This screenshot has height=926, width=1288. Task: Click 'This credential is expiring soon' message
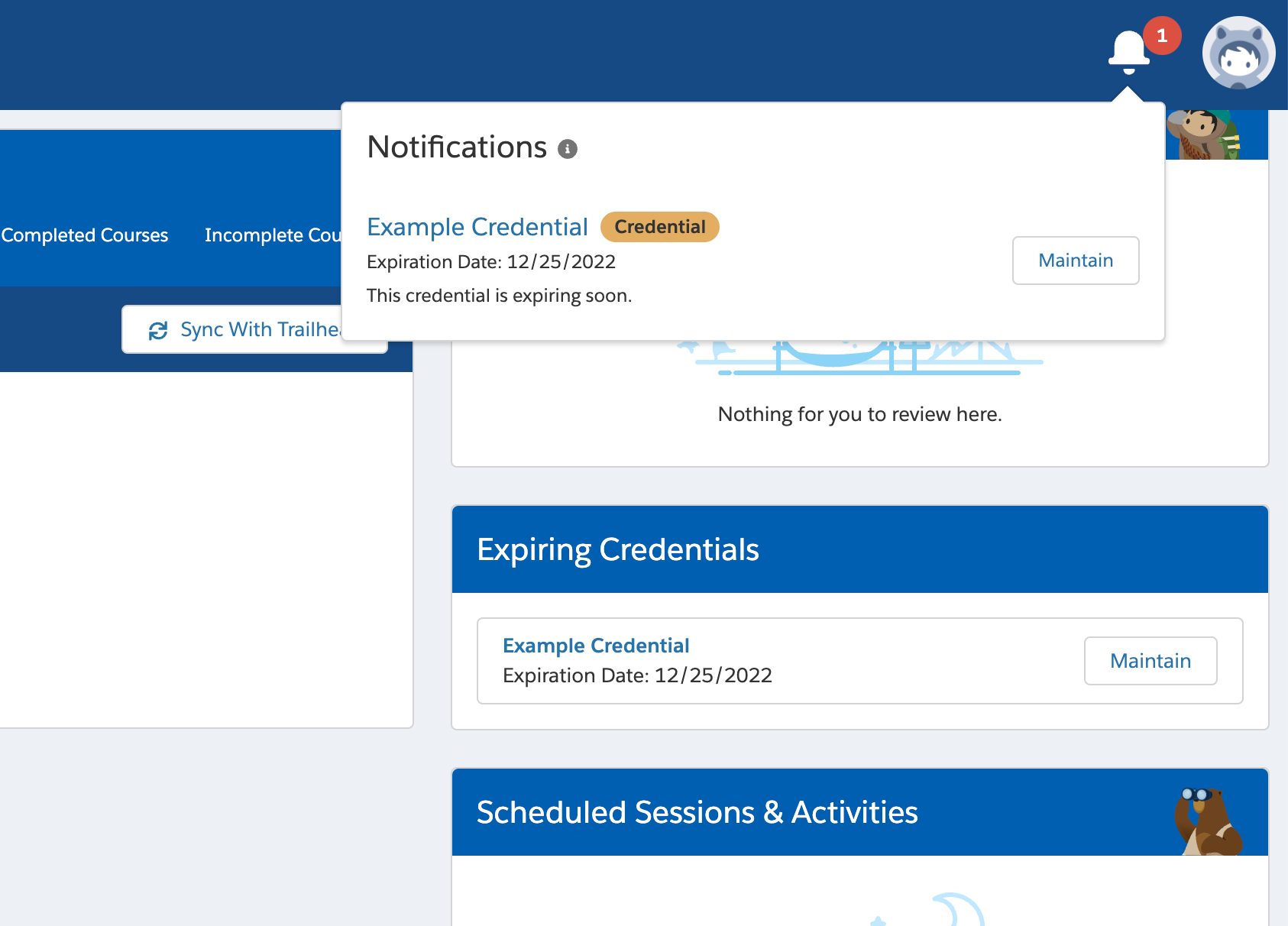pyautogui.click(x=500, y=296)
